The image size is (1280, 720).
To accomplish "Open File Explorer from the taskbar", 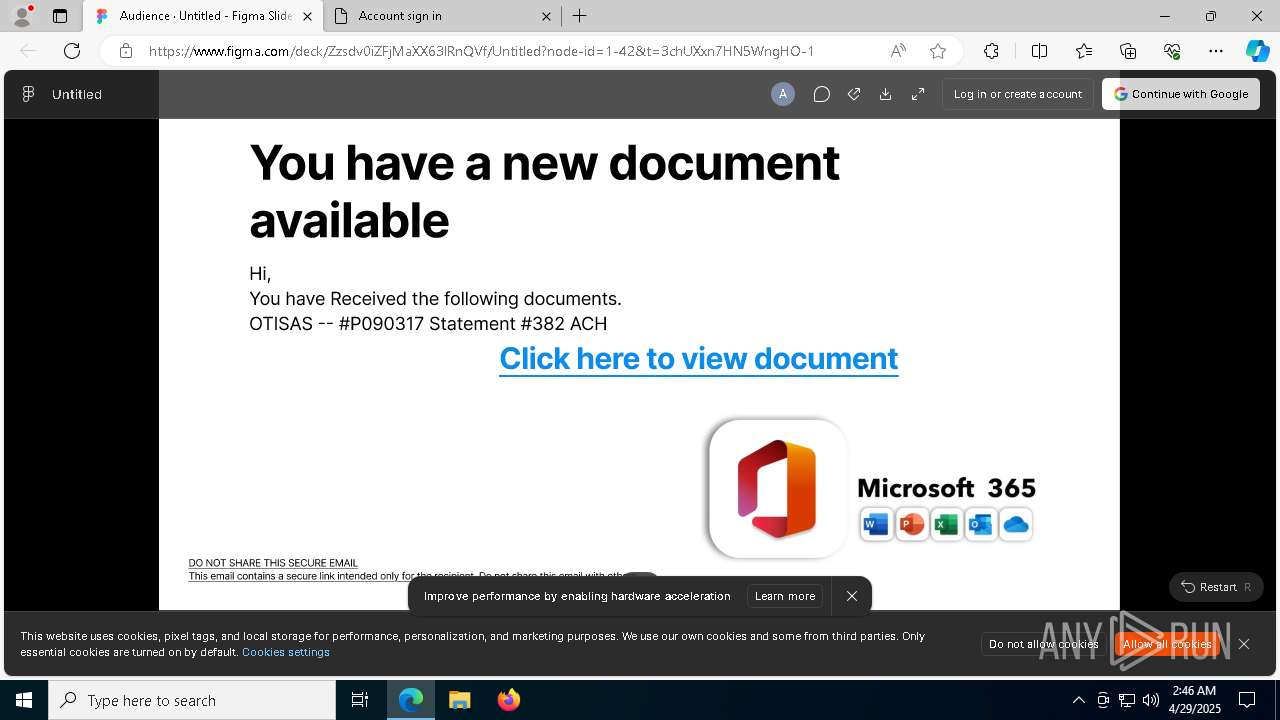I will coord(459,700).
